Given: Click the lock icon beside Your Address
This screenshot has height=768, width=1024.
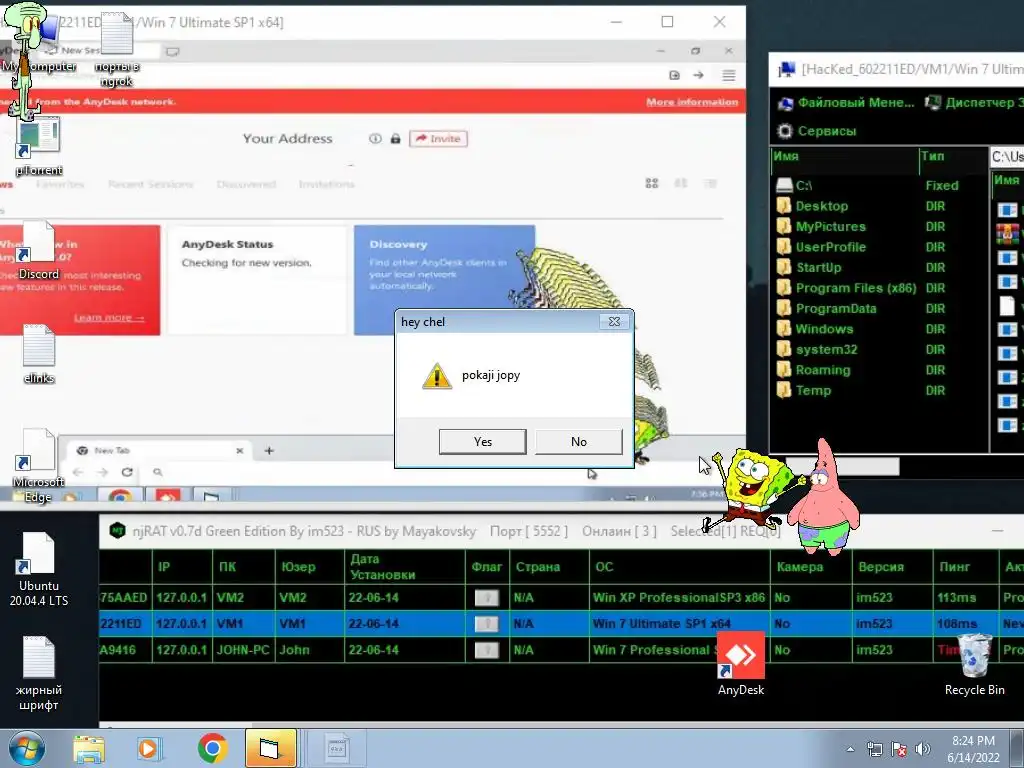Looking at the screenshot, I should pyautogui.click(x=395, y=138).
